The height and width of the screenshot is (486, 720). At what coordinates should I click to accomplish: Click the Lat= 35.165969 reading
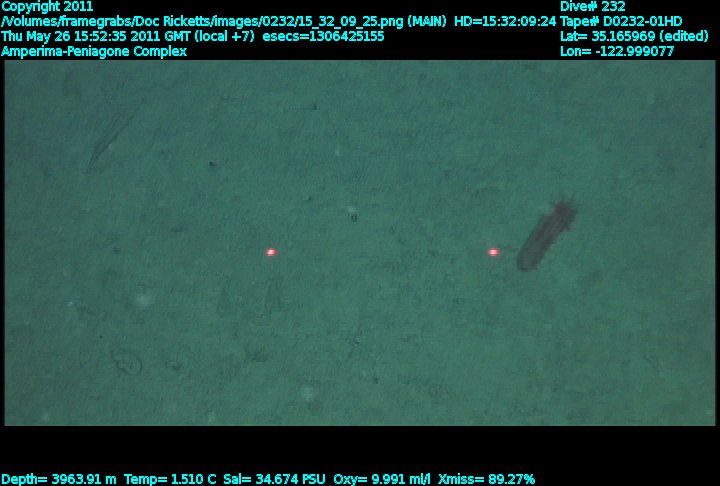click(634, 36)
